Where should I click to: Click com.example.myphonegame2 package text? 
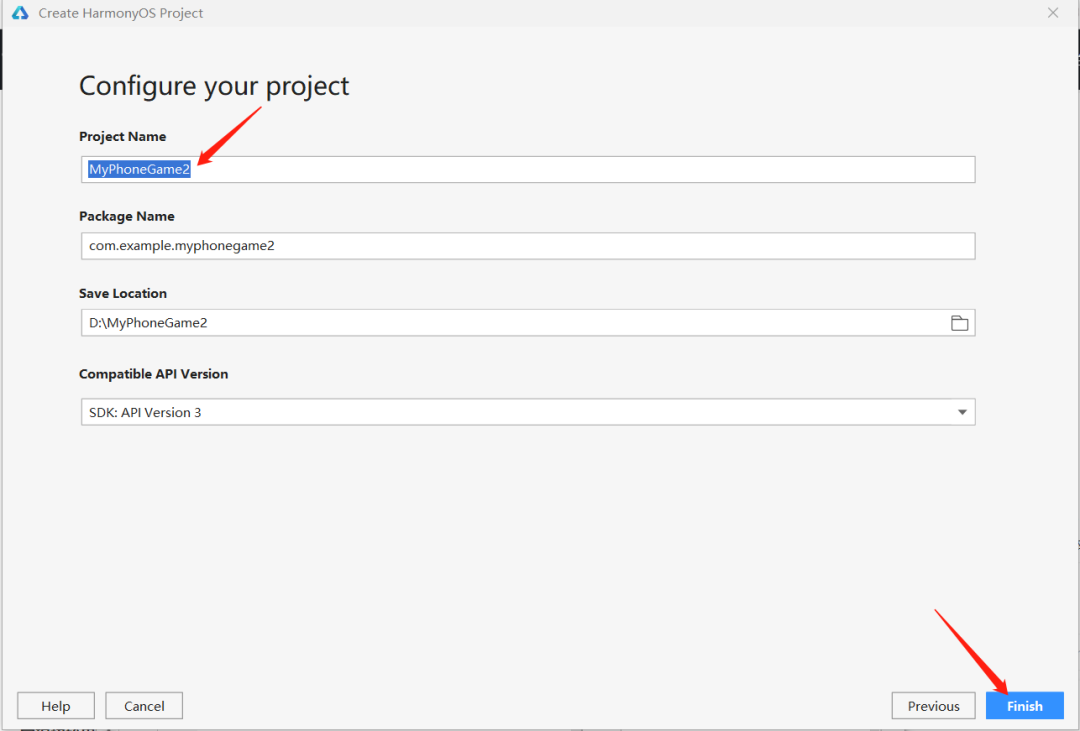tap(181, 246)
